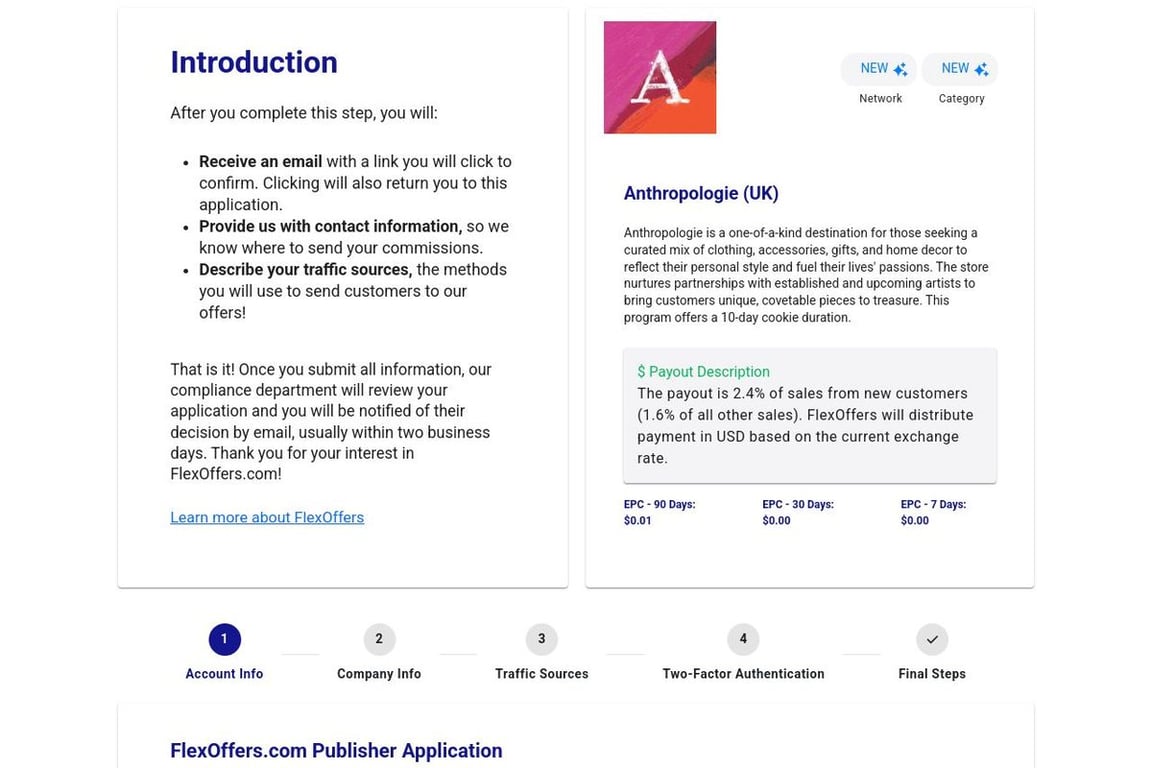Click the NEW Category badge
The image size is (1152, 768).
coord(960,69)
